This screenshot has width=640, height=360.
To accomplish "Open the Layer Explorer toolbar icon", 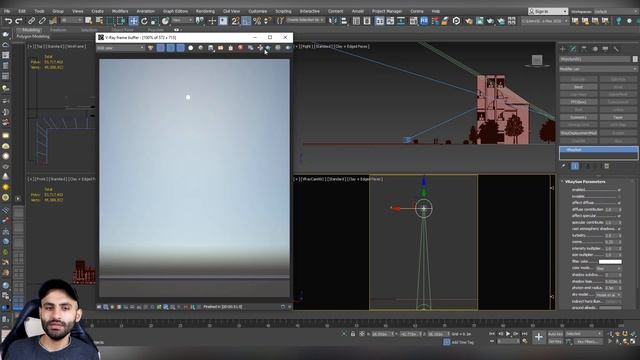I will point(367,21).
